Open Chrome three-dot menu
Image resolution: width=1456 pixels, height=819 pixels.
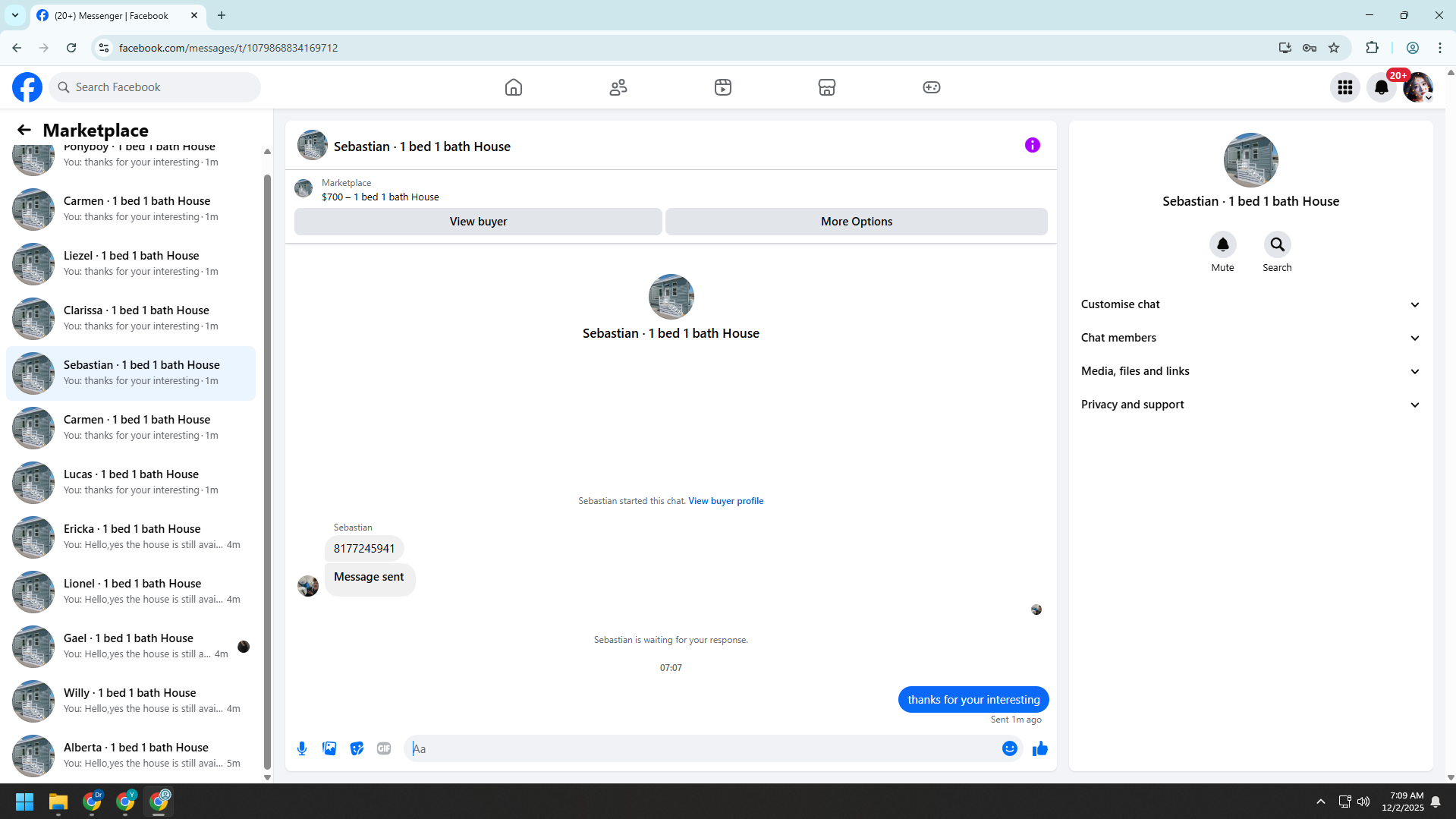pyautogui.click(x=1440, y=48)
